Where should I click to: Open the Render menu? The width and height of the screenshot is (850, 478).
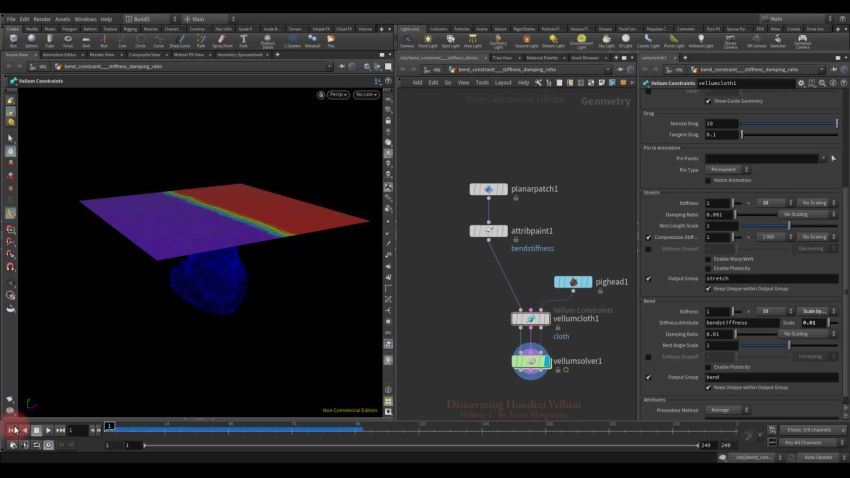42,19
